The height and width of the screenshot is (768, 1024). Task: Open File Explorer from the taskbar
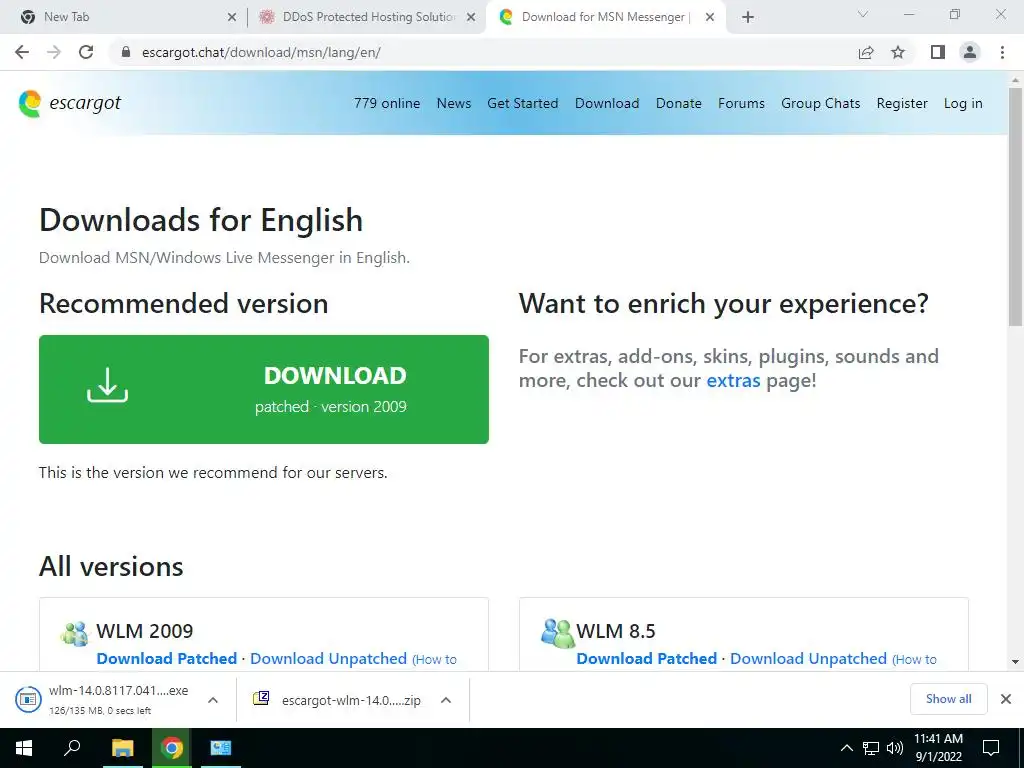122,748
